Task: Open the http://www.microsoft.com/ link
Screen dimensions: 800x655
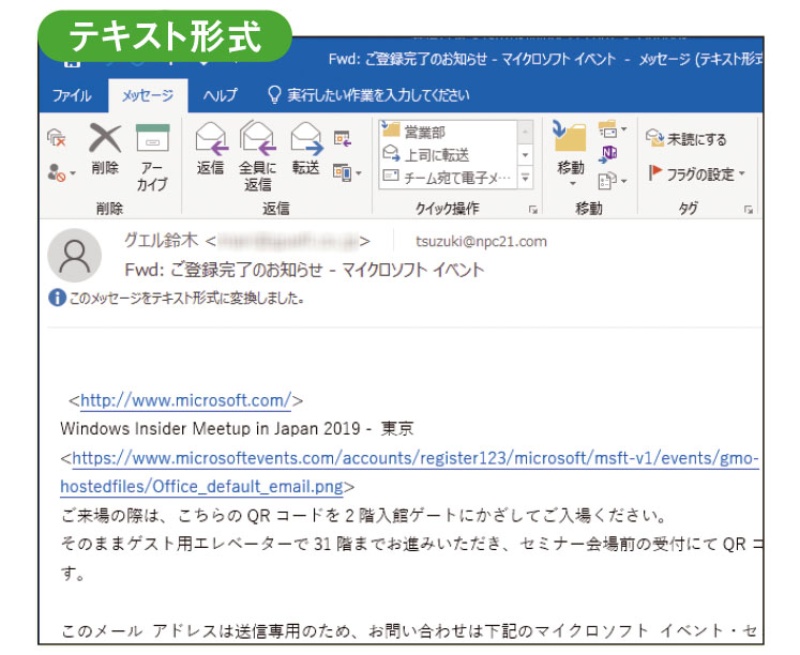Action: (x=186, y=401)
